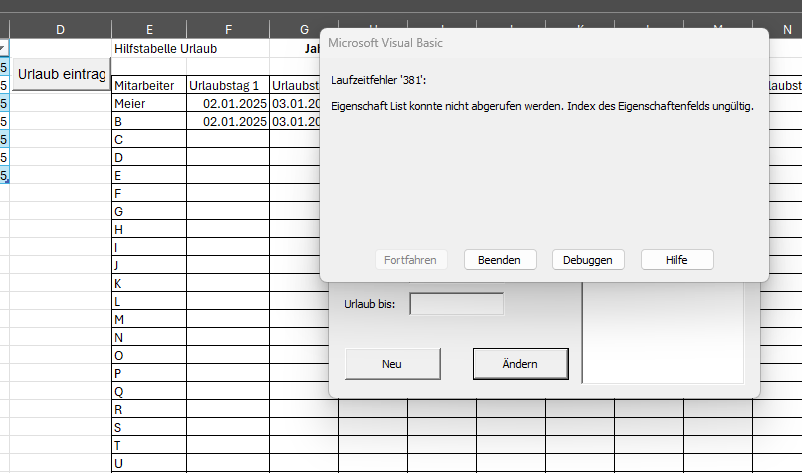Select column D header
This screenshot has width=802, height=473.
60,29
